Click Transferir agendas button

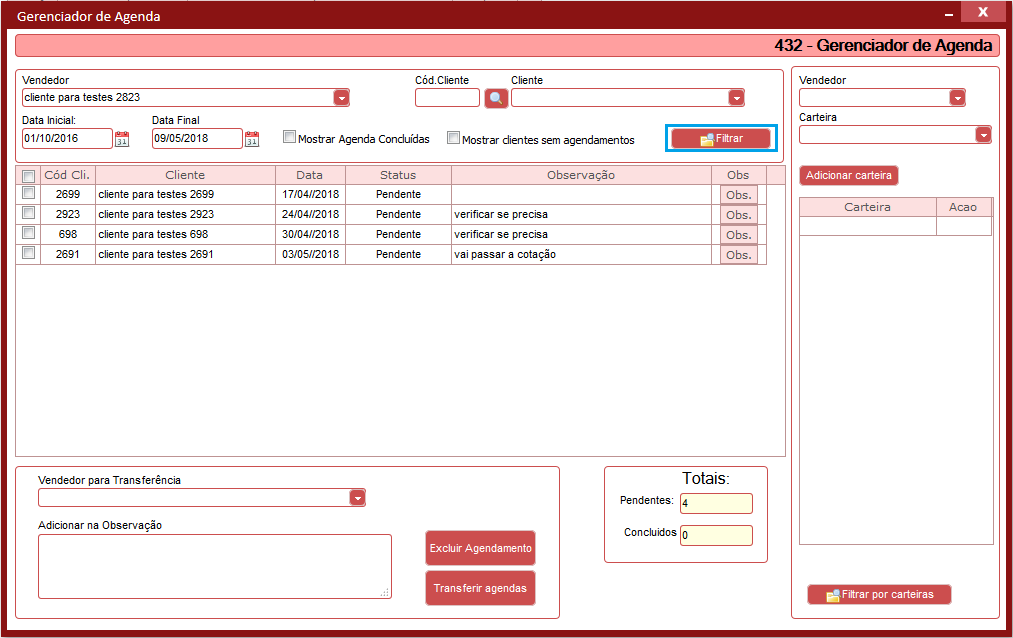481,588
